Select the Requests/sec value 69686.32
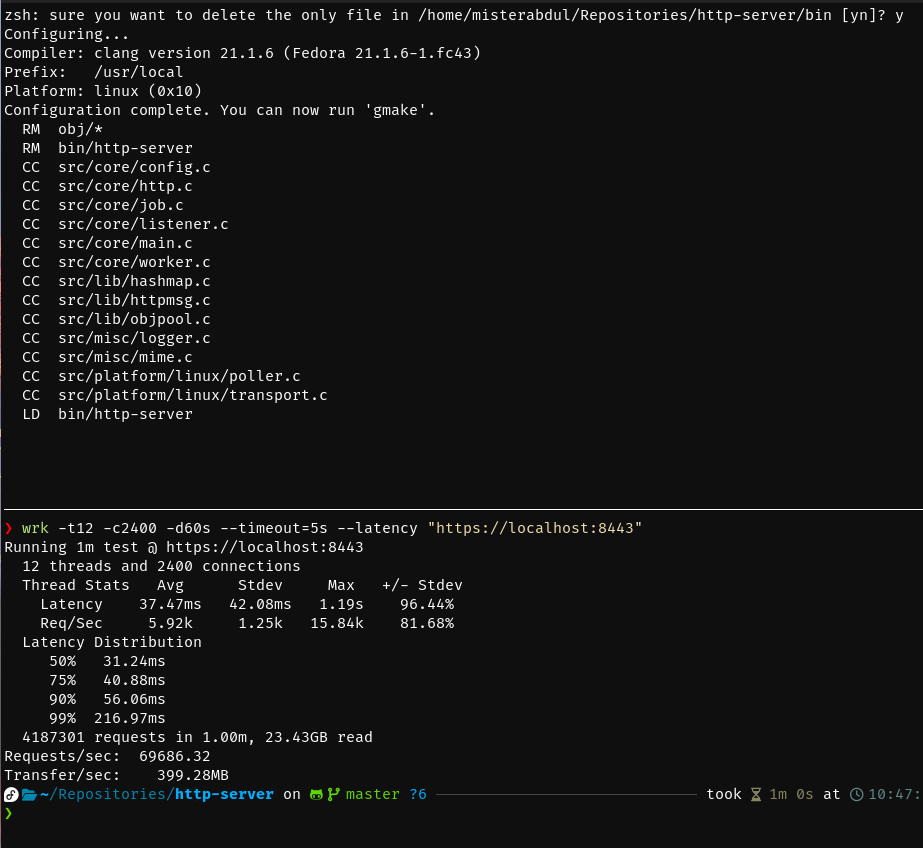The image size is (923, 848). point(174,755)
